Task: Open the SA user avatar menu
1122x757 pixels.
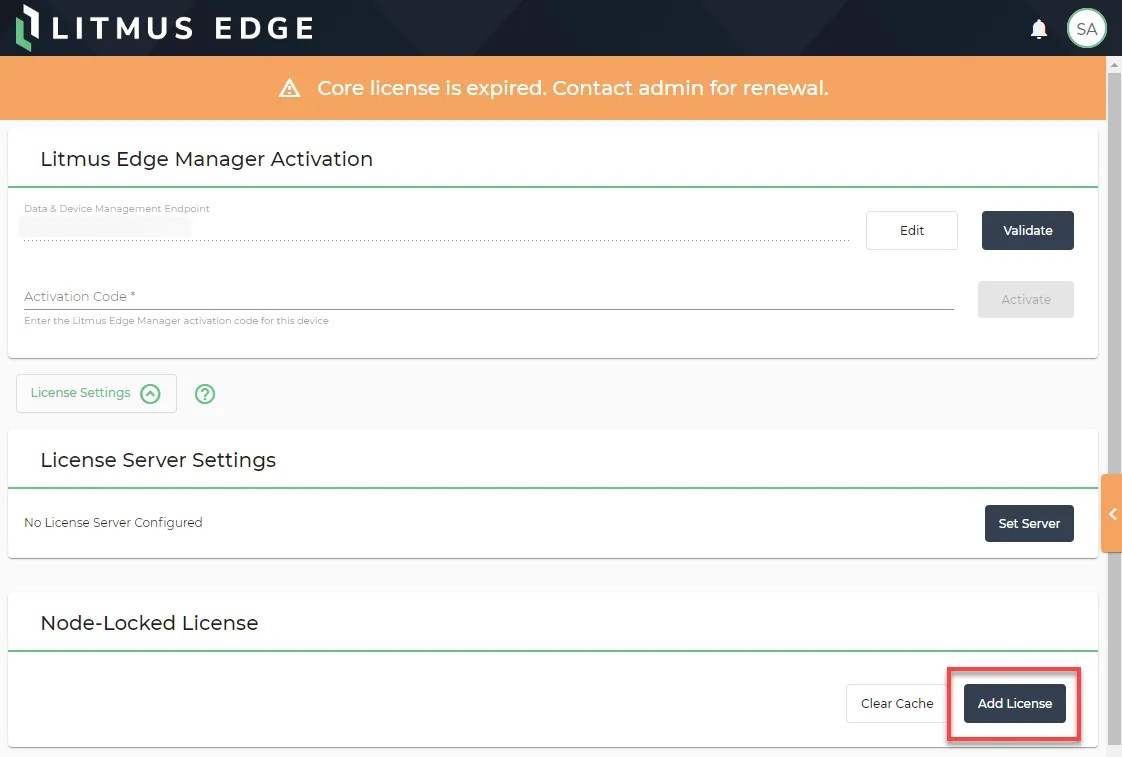Action: [1086, 29]
